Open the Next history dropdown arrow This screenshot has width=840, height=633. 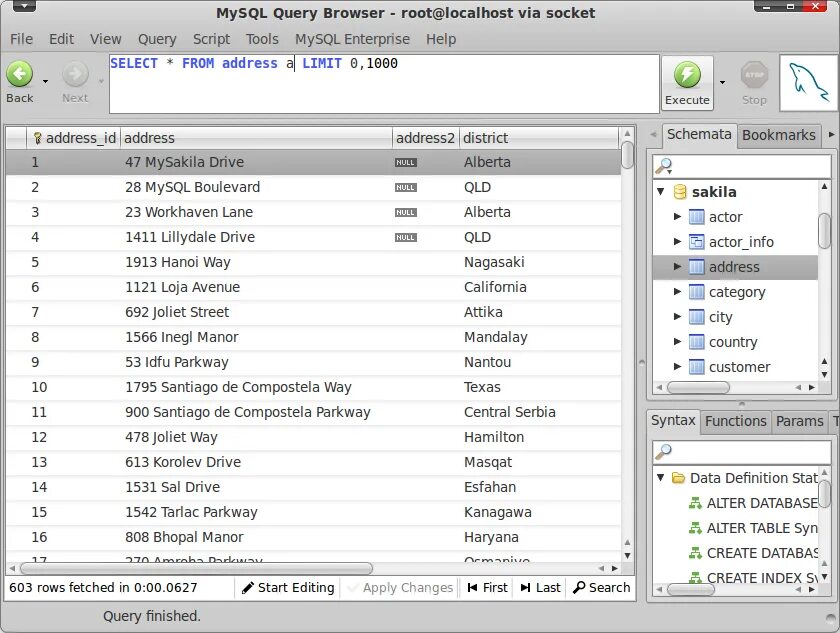101,81
